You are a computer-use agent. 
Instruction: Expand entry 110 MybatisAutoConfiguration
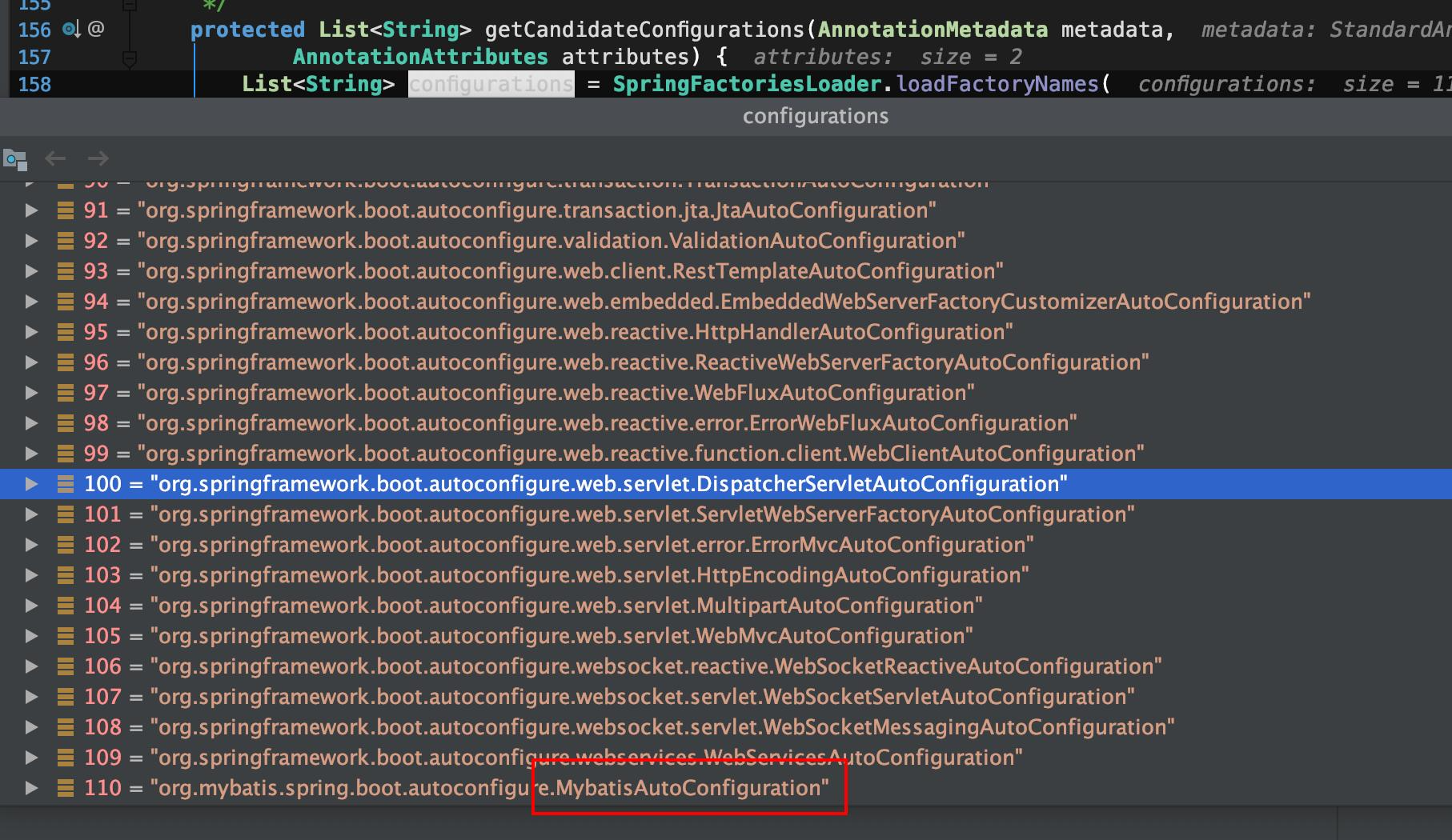point(31,788)
